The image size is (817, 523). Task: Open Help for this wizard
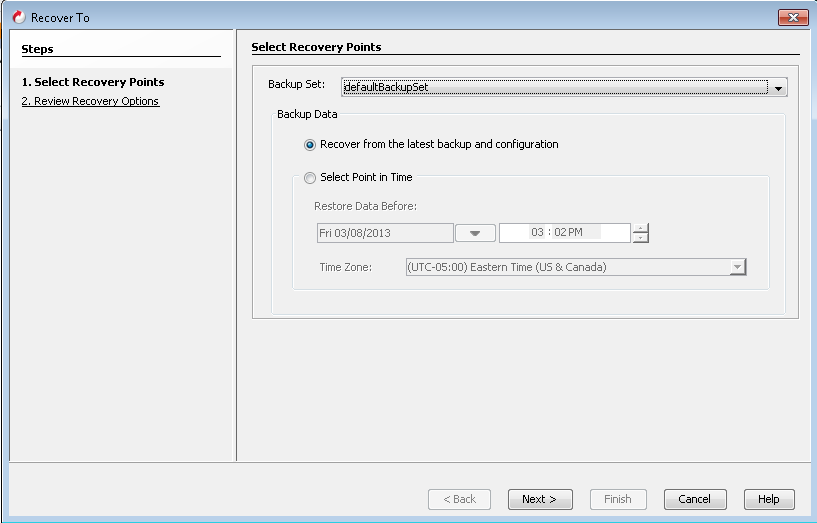tap(768, 499)
